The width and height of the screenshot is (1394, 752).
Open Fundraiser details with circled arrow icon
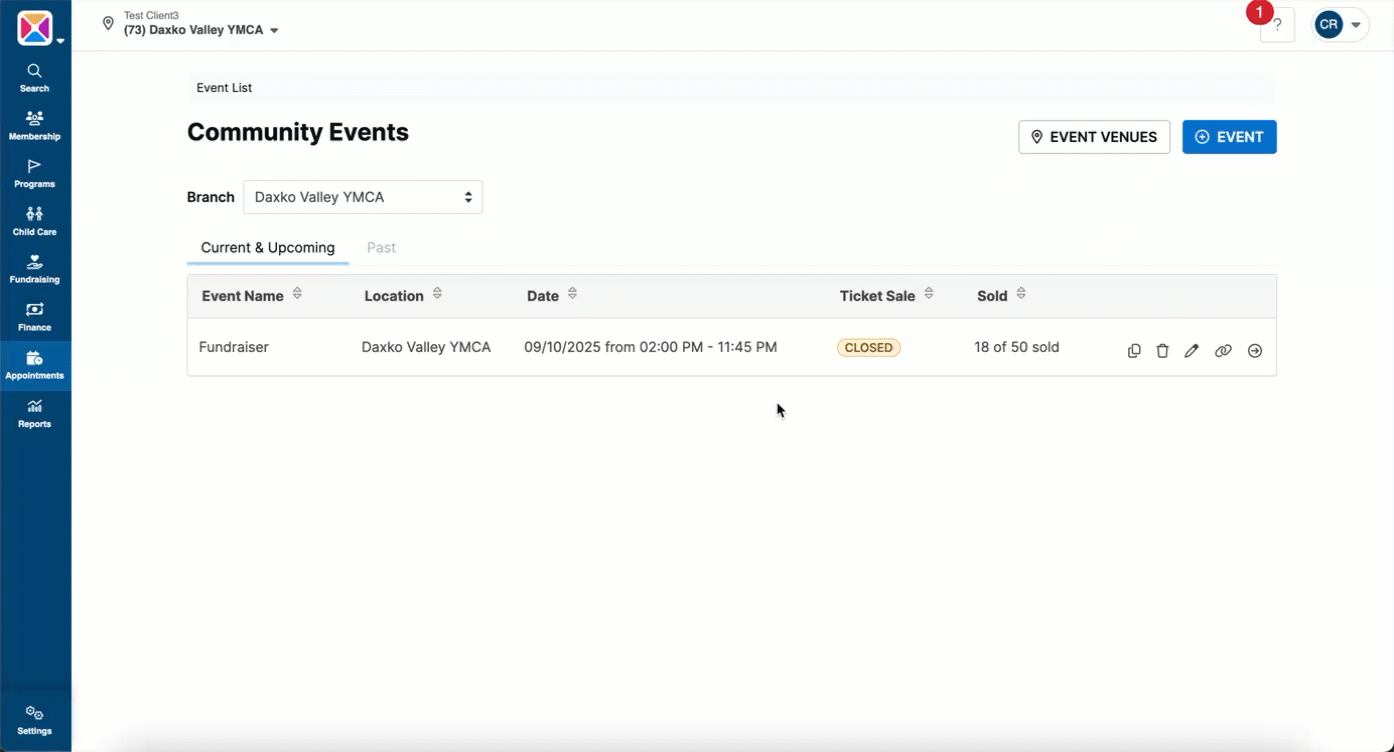[1255, 351]
